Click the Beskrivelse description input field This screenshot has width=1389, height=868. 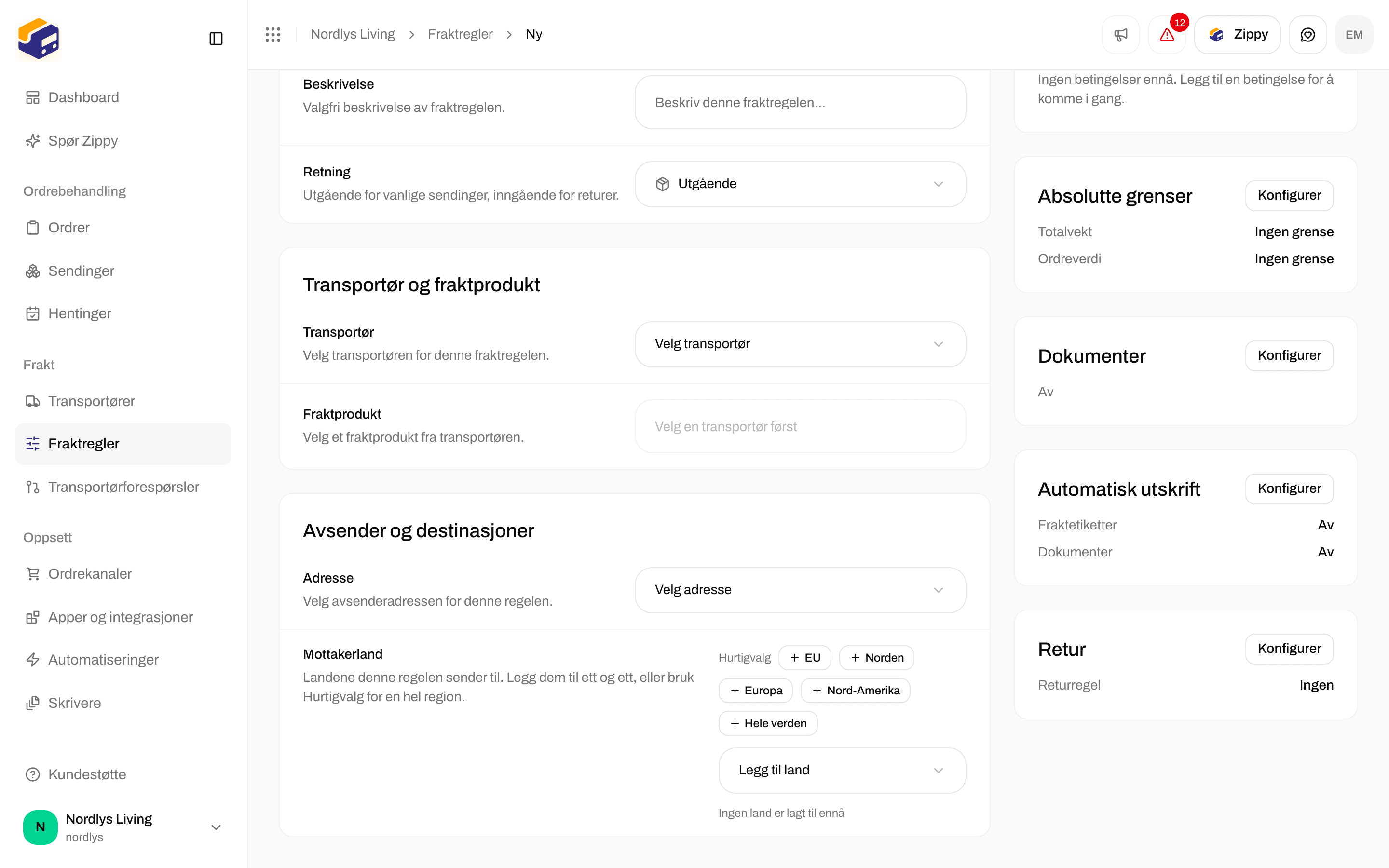[x=800, y=102]
